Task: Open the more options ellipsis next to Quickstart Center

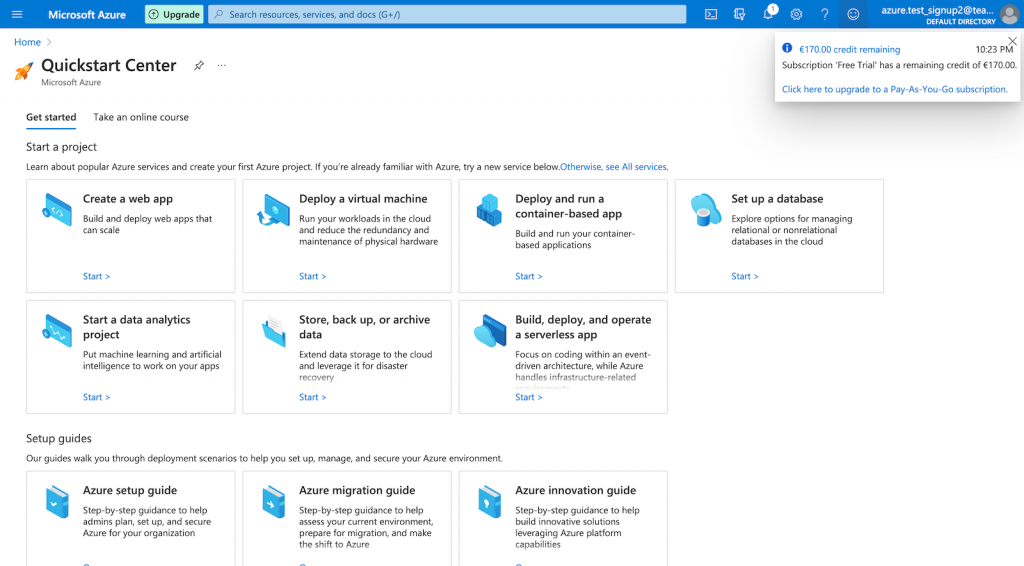Action: click(x=222, y=65)
